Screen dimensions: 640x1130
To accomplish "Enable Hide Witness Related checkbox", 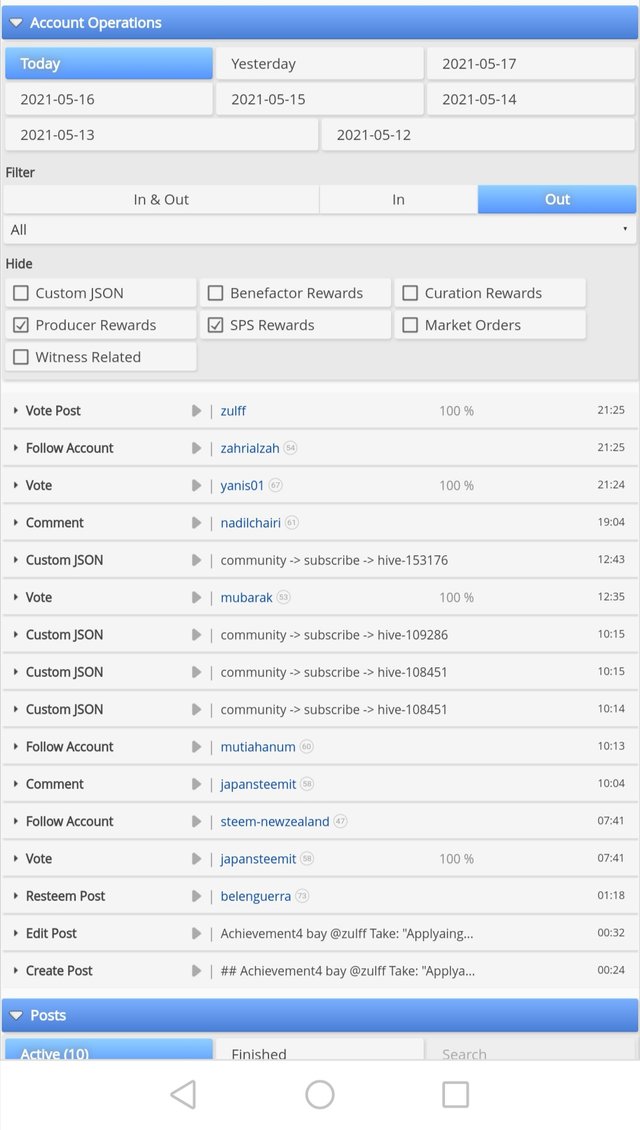I will 21,357.
